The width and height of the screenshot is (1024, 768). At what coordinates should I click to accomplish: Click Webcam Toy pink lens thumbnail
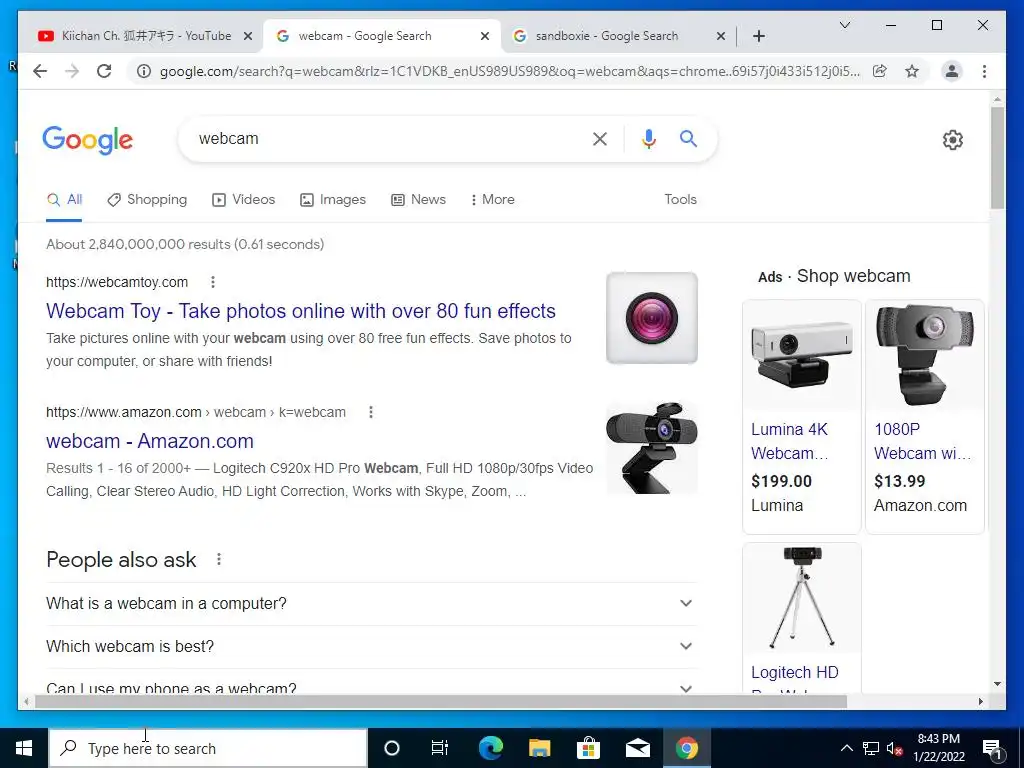[652, 318]
